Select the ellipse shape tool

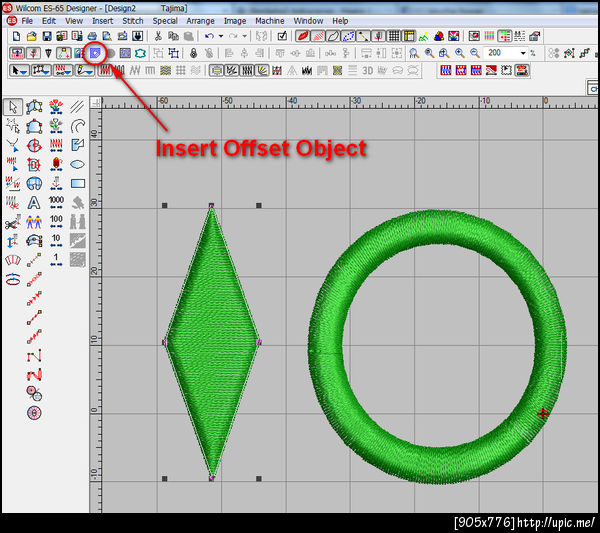tap(78, 165)
